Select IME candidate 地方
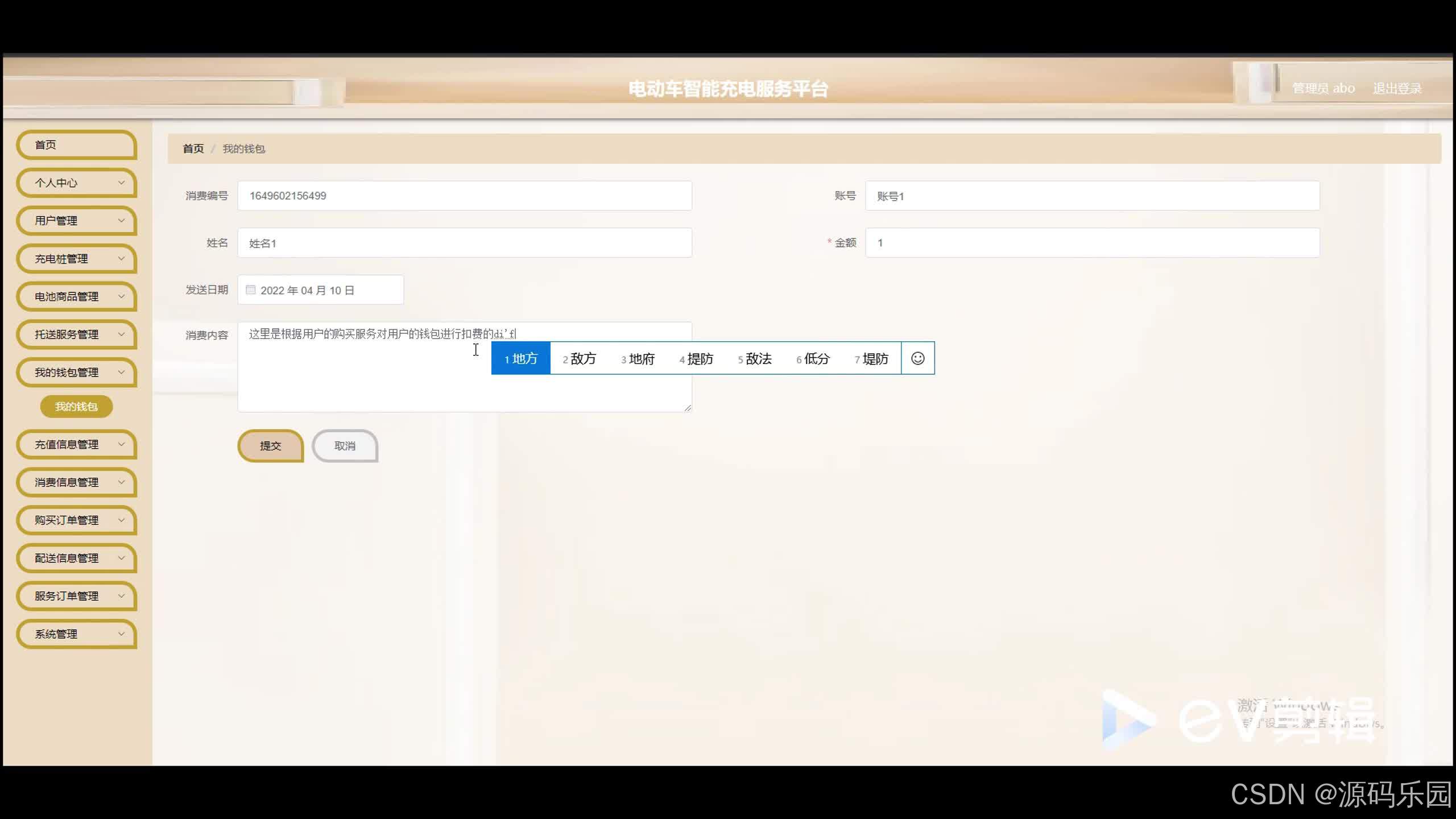Viewport: 1456px width, 819px height. click(x=521, y=358)
